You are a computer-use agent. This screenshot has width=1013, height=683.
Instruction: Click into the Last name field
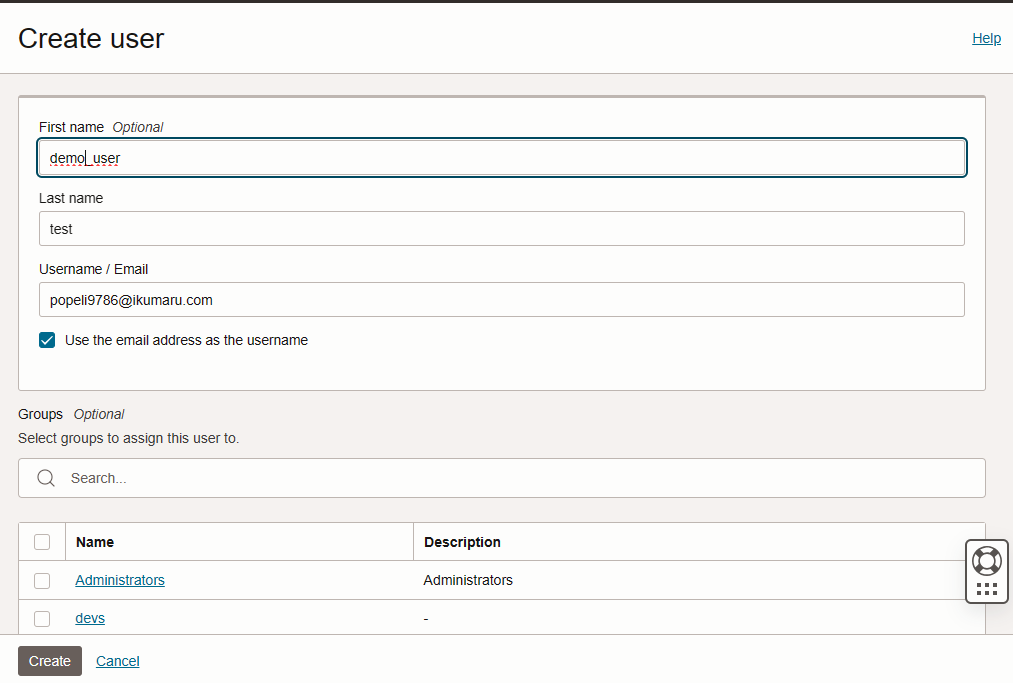[501, 229]
